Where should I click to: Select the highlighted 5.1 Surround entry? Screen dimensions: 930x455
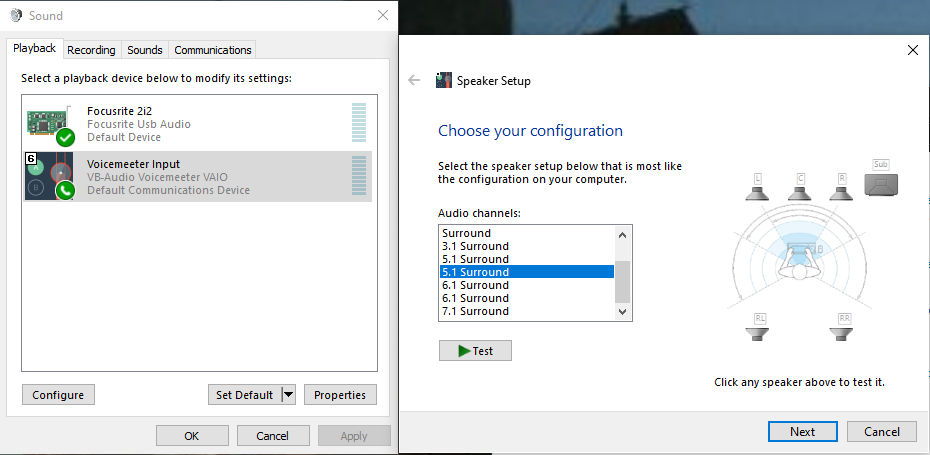pos(527,272)
